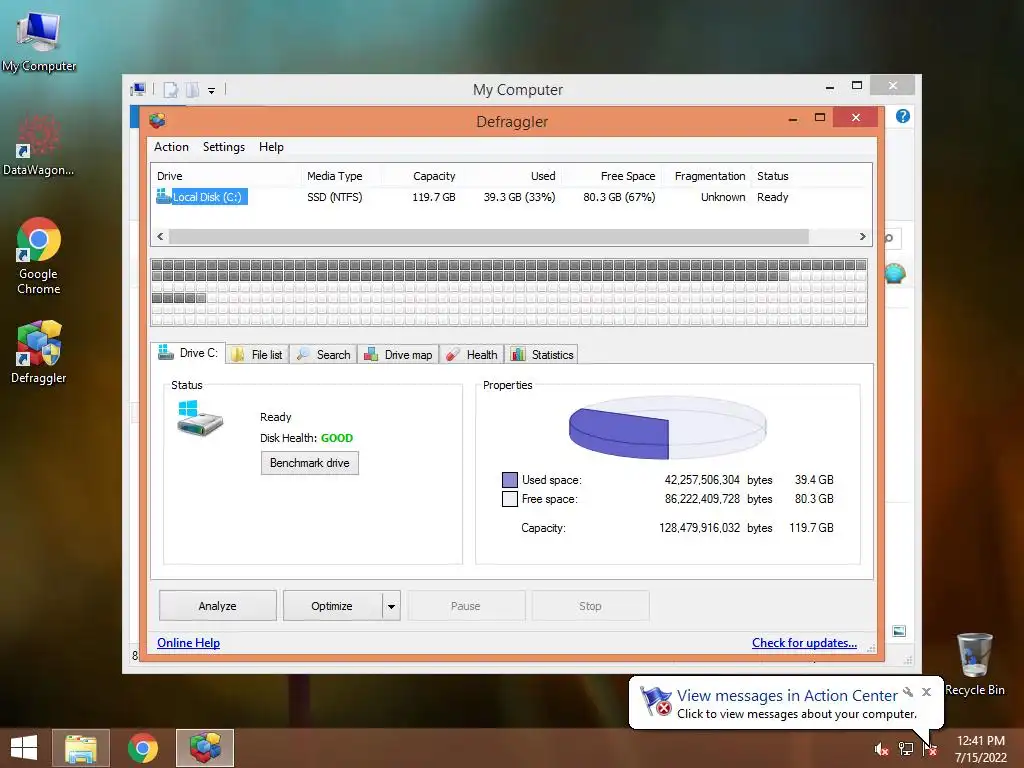1024x768 pixels.
Task: Click the Used space purple color swatch
Action: click(510, 480)
